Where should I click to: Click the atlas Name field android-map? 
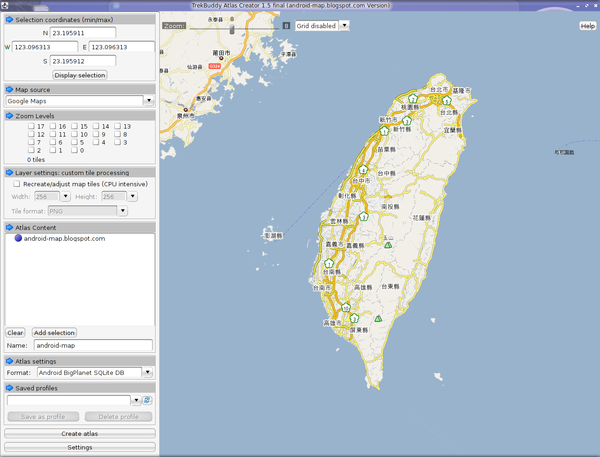pos(93,345)
